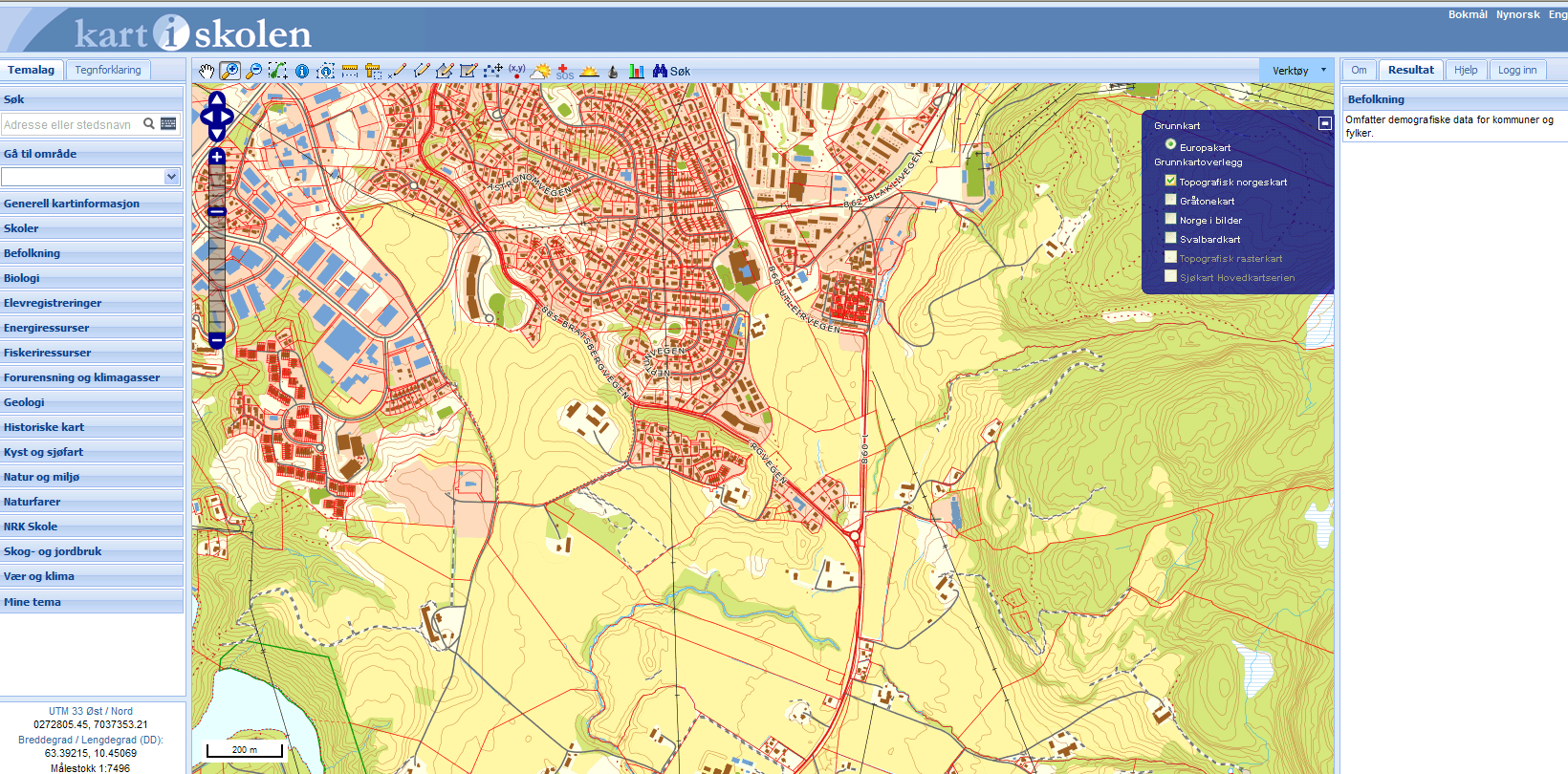
Task: Uncheck Topografisk norgeskart overlay
Action: (x=1170, y=180)
